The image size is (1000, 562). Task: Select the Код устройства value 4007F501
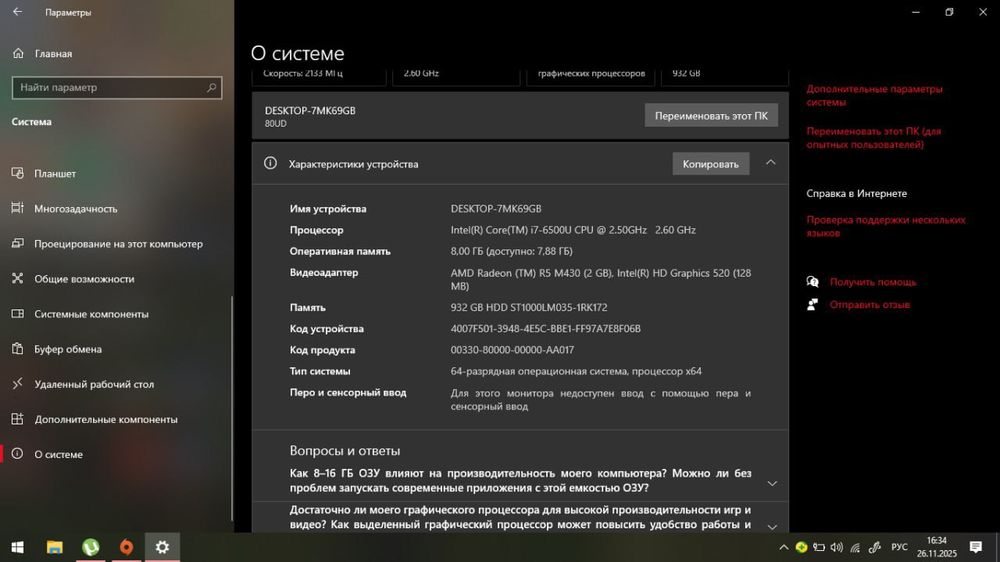point(545,329)
